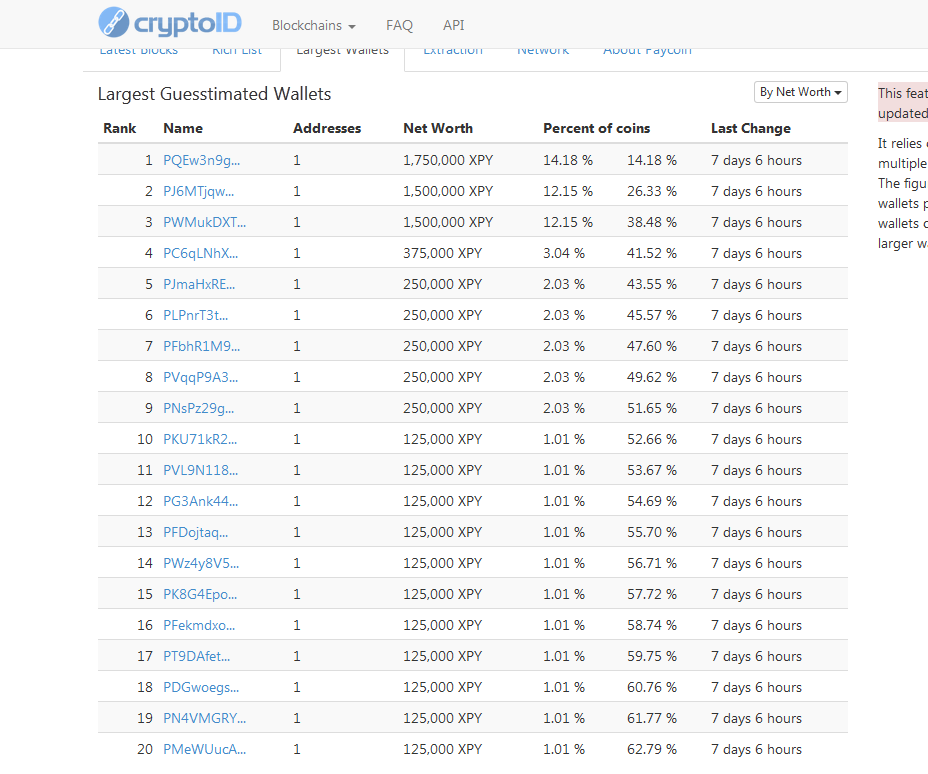This screenshot has width=928, height=774.
Task: Click the Addresses column header
Action: [x=327, y=128]
